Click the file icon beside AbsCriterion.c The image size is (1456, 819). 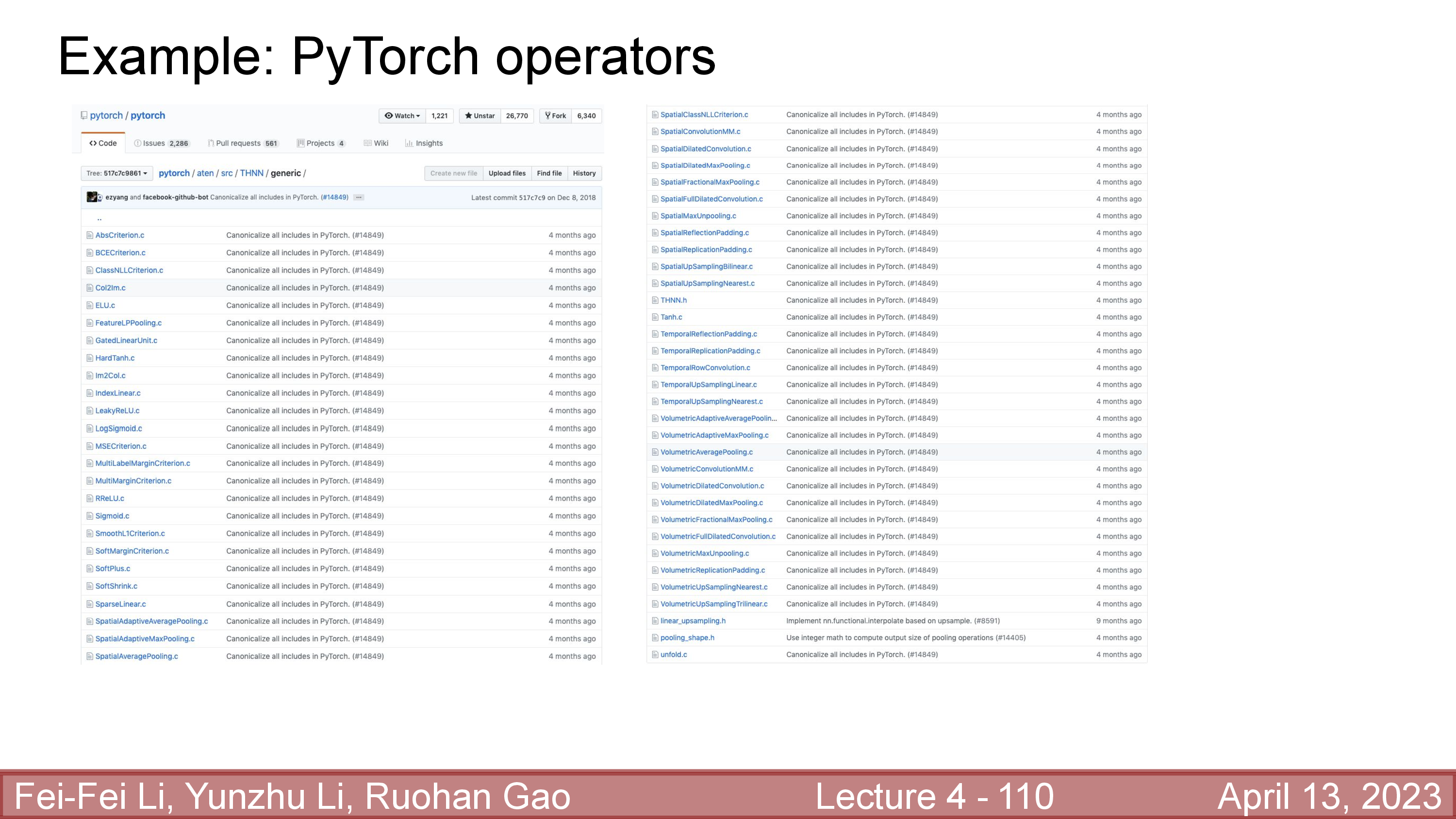(x=89, y=235)
